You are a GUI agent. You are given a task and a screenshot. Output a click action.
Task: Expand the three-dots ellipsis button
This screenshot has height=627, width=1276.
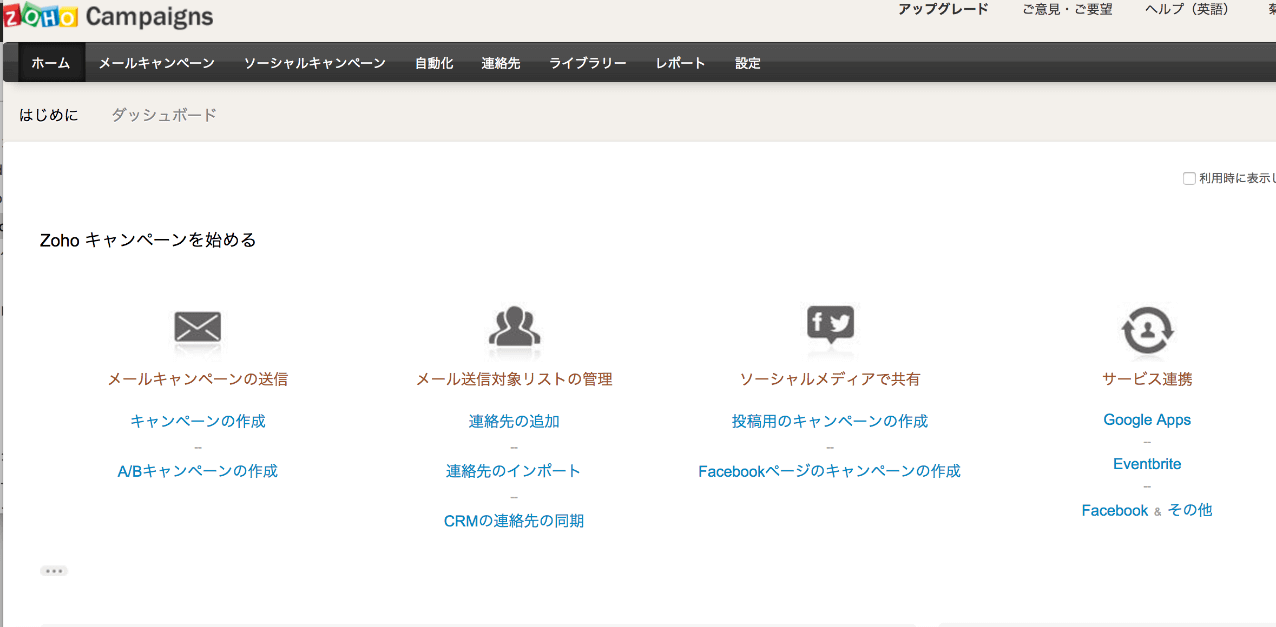point(54,571)
